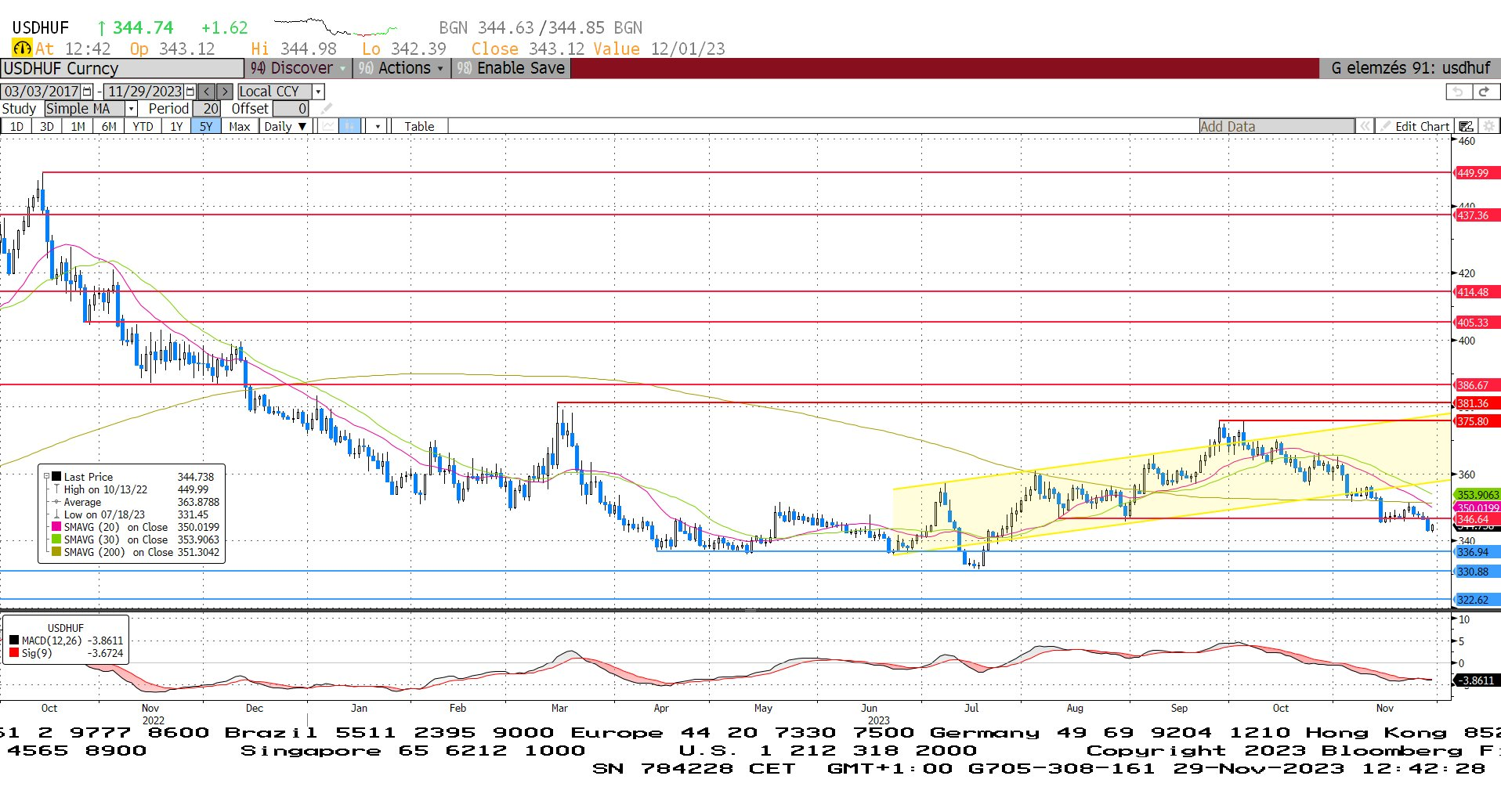
Task: Select the 3D range tab
Action: [x=47, y=126]
